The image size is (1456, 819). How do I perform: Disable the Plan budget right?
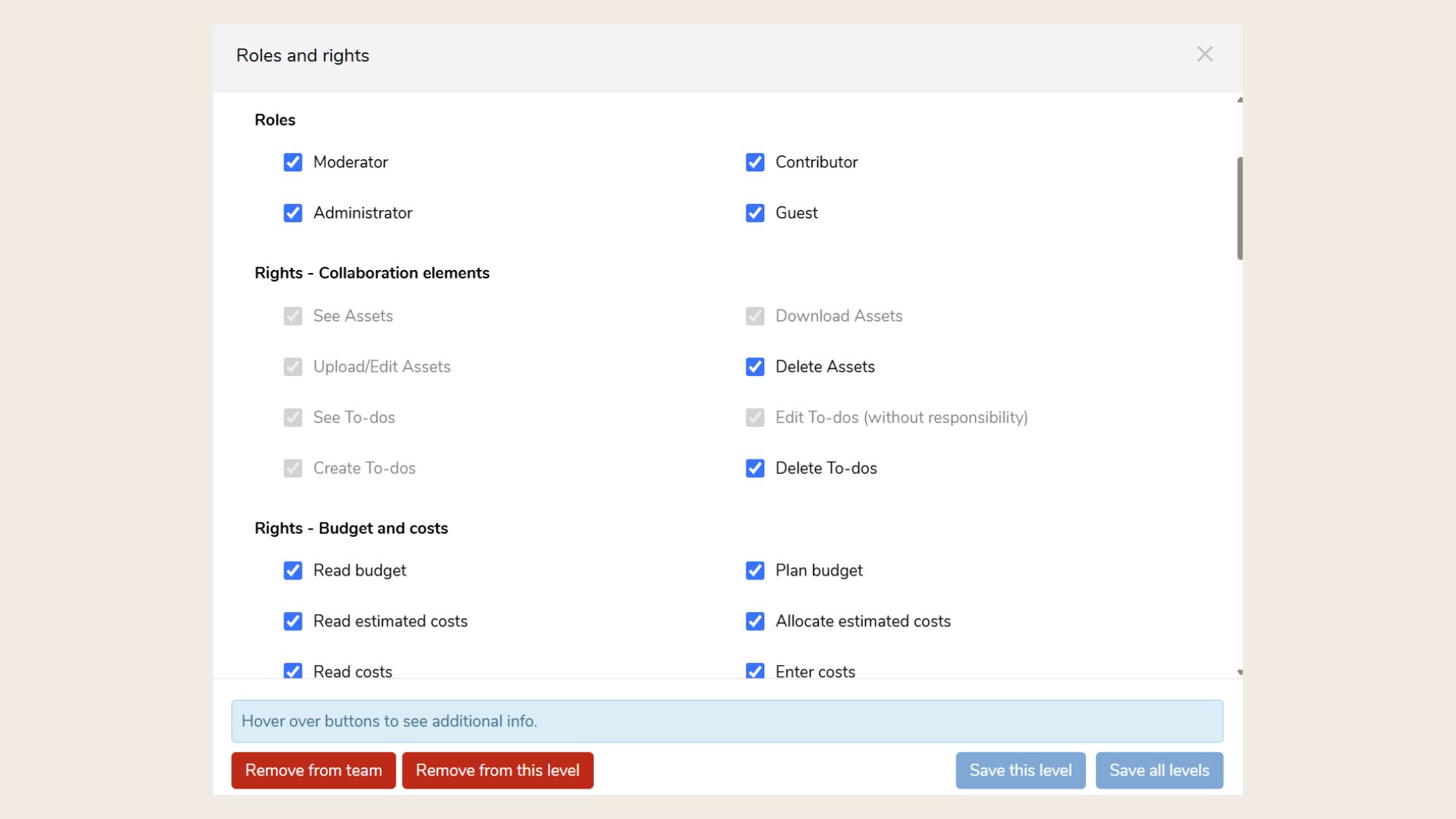point(755,570)
